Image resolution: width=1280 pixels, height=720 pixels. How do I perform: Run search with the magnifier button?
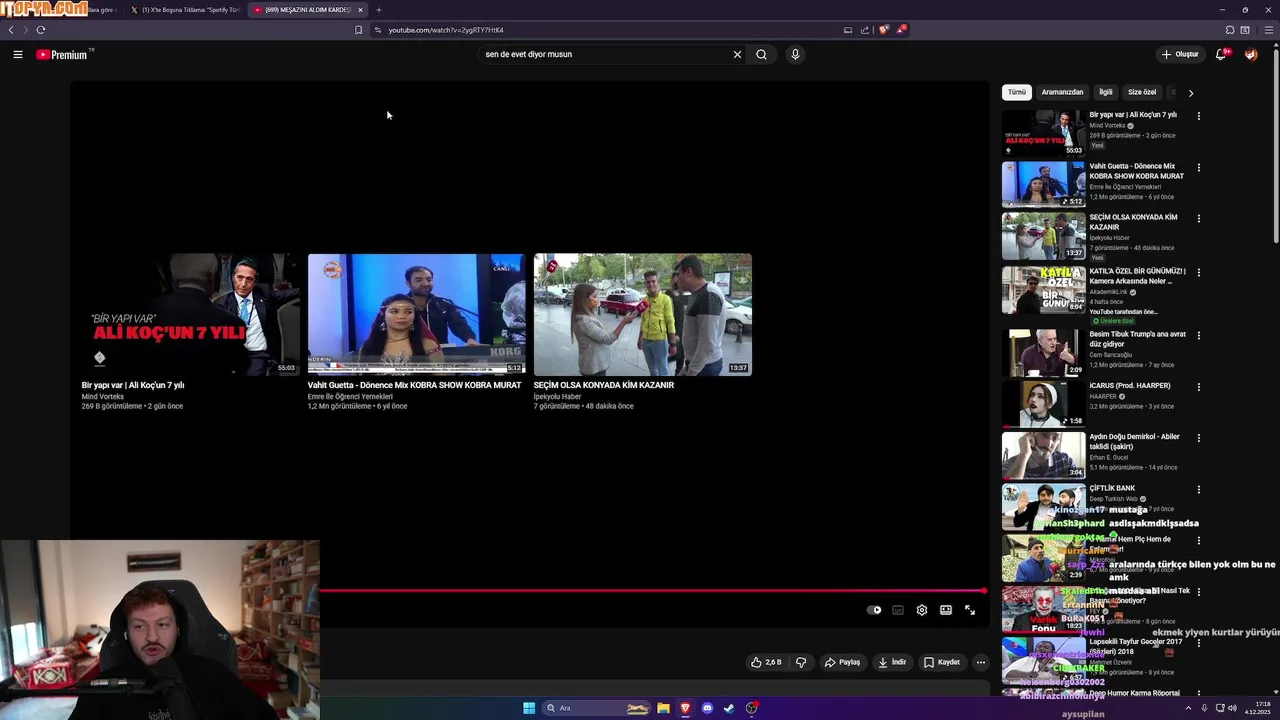coord(761,54)
